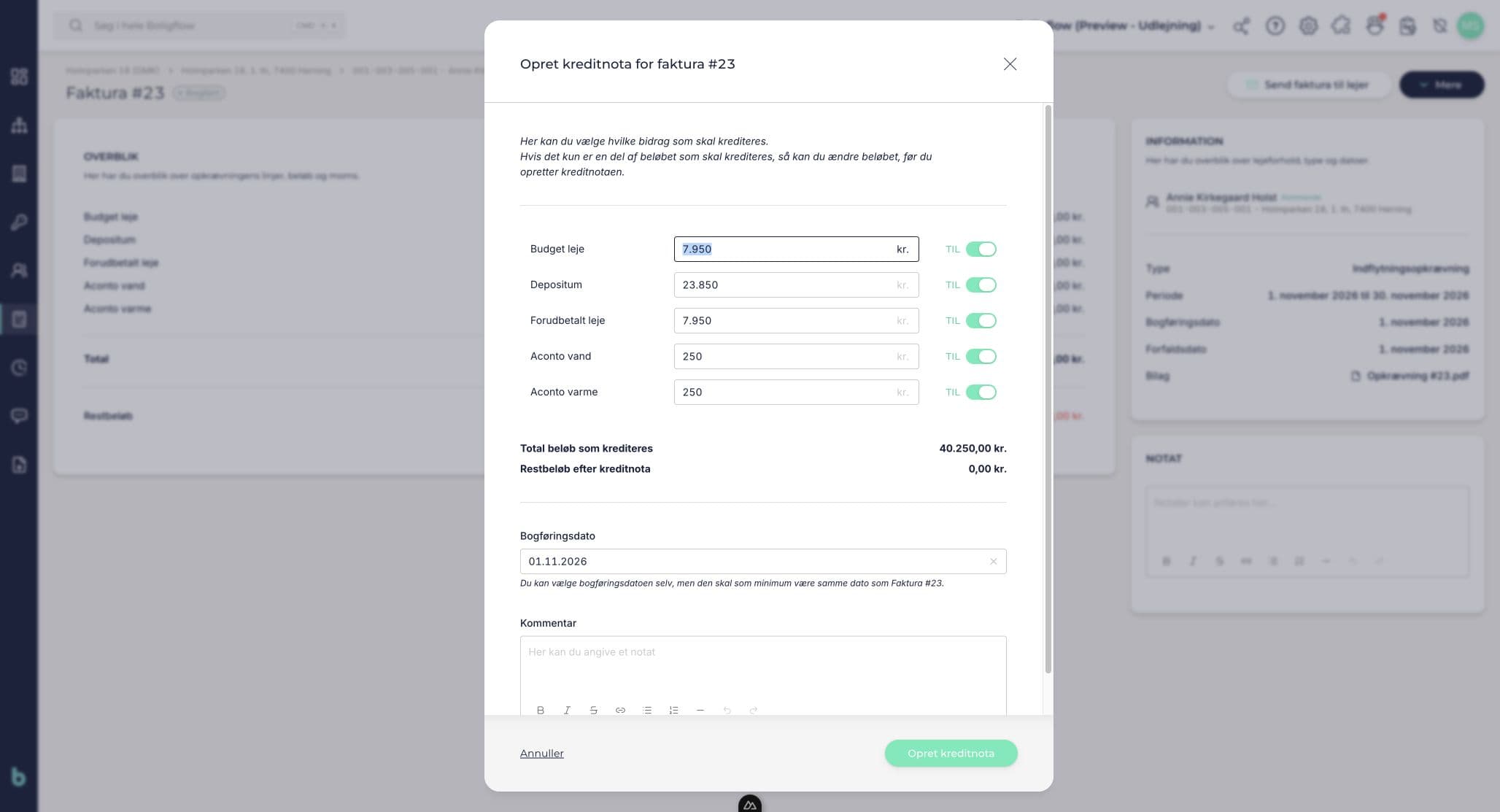Toggle off Budget leje credit switch

point(981,250)
